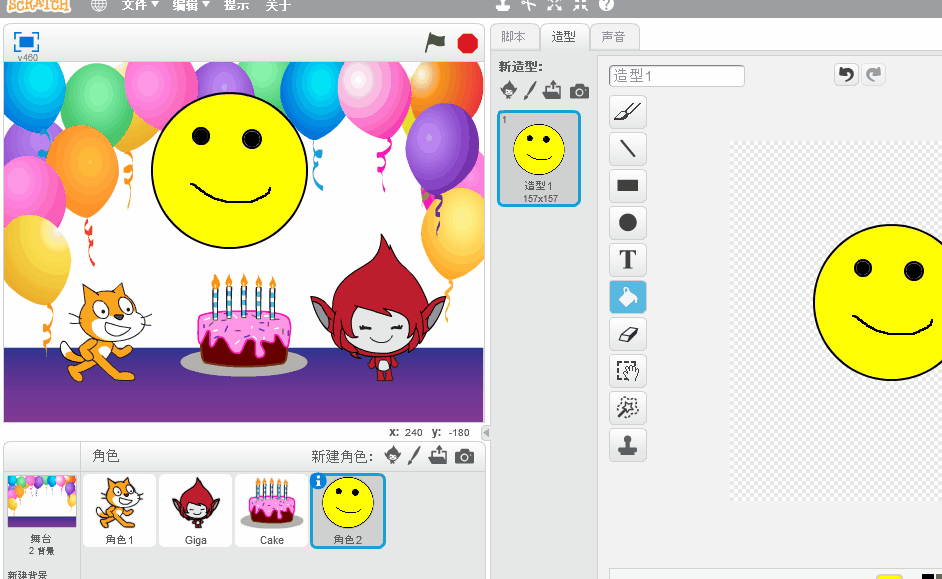
Task: Open the language globe menu
Action: (99, 5)
